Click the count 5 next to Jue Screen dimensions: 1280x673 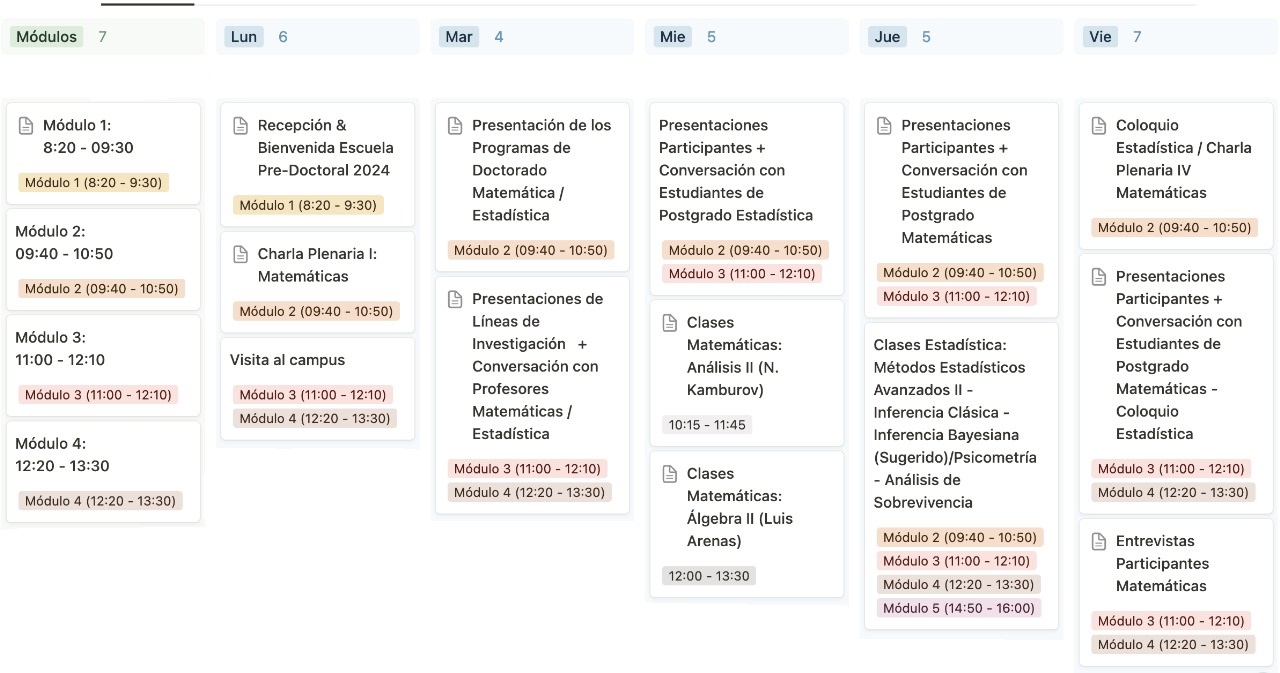tap(926, 37)
